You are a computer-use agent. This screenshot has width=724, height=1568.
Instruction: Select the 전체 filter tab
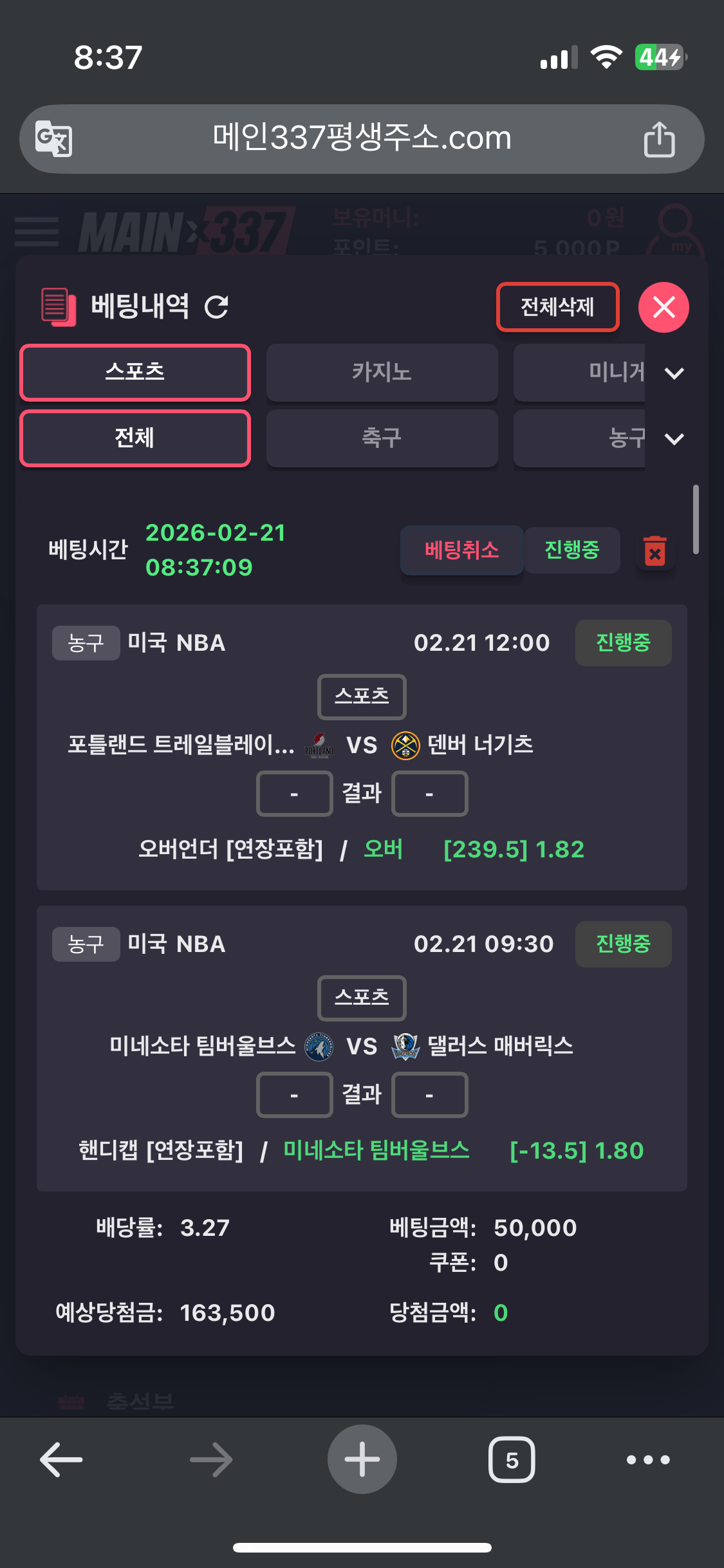click(x=135, y=438)
